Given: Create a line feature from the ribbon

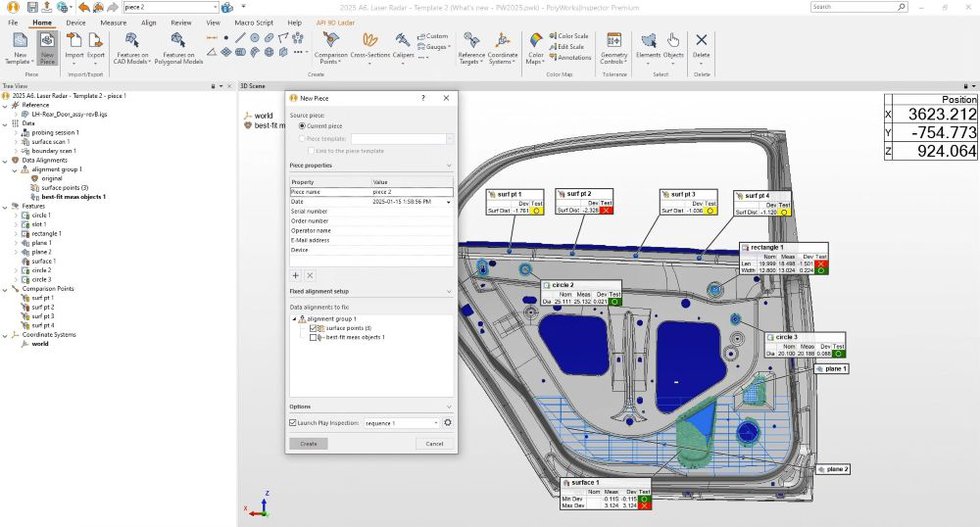Looking at the screenshot, I should click(x=240, y=38).
